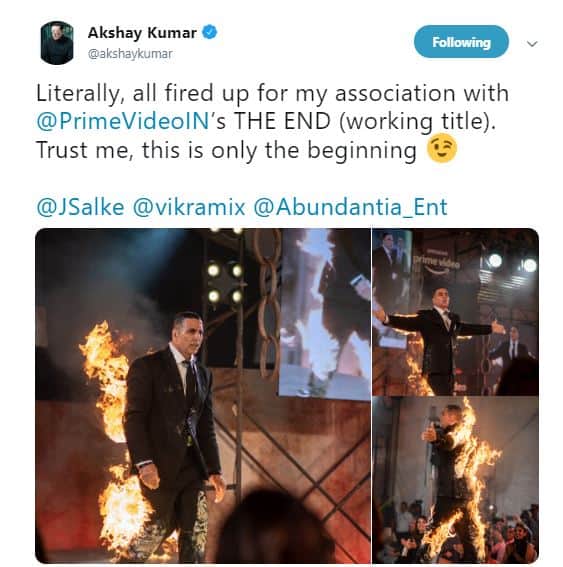
Task: Click the Akshay Kumar display name
Action: point(142,33)
